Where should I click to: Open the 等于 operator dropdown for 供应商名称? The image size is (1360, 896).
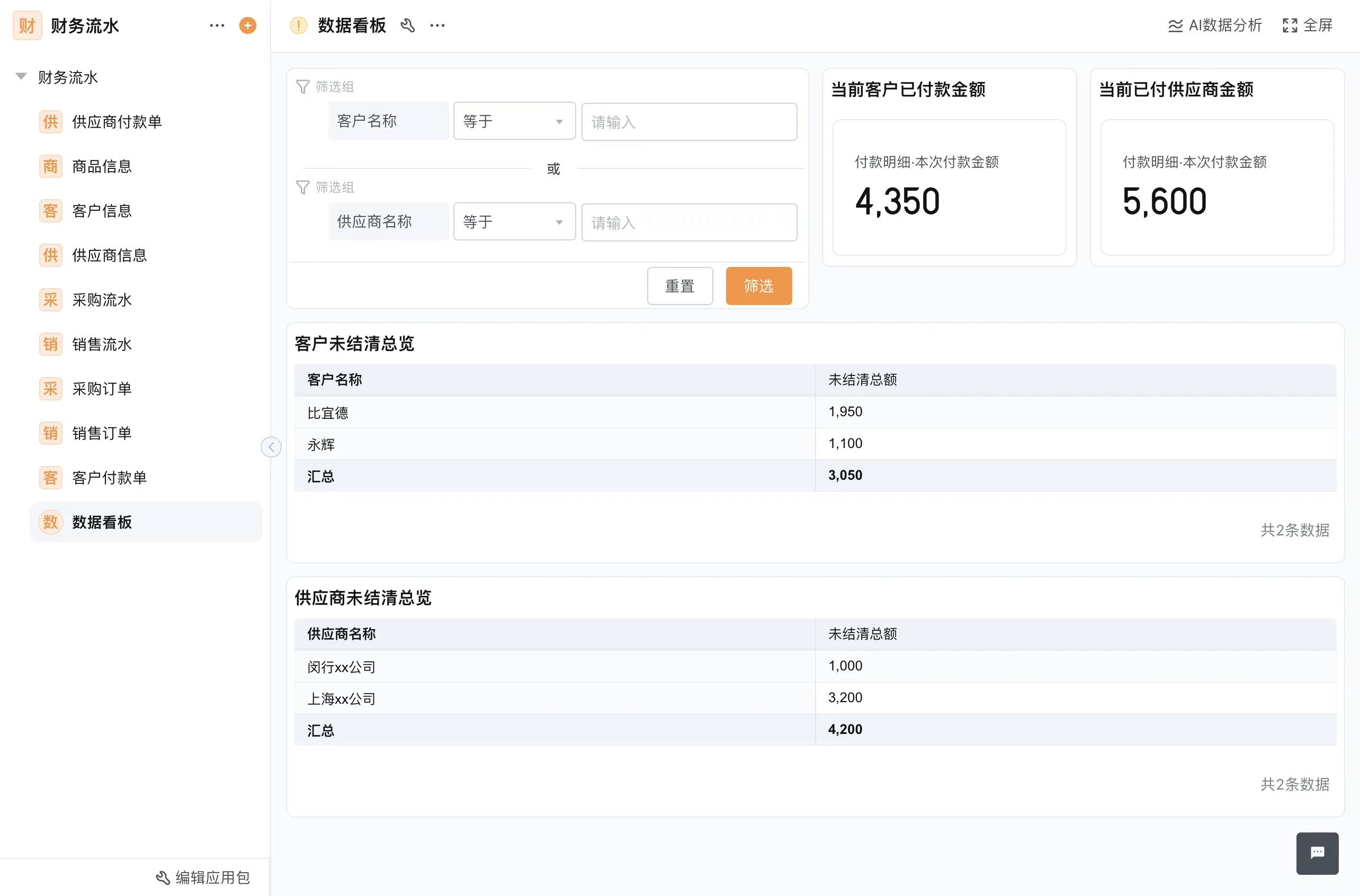coord(514,222)
